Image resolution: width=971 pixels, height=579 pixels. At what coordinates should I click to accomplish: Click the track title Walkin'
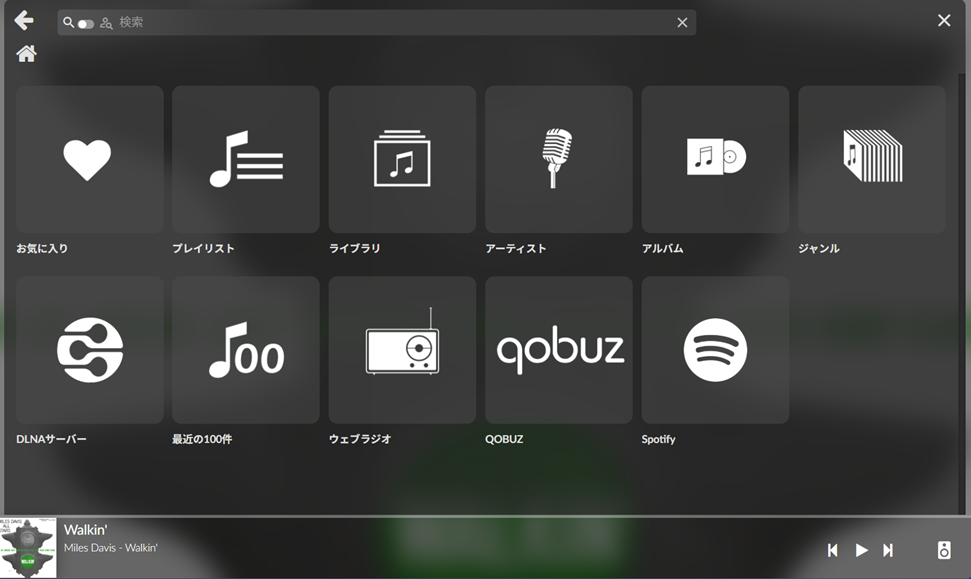pos(85,530)
